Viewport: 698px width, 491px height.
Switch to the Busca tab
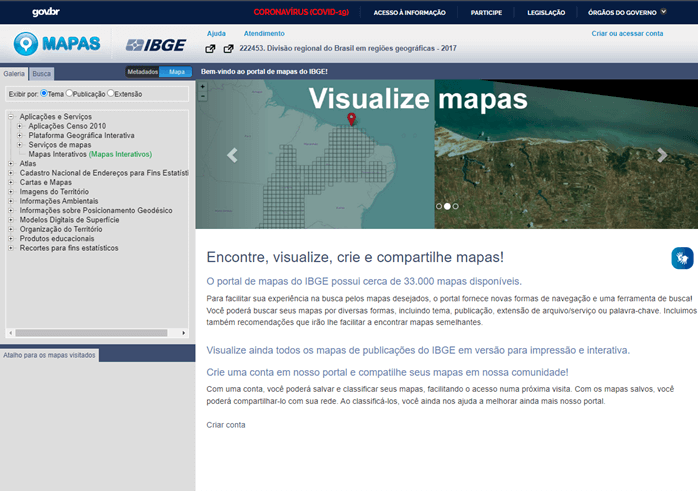[42, 74]
